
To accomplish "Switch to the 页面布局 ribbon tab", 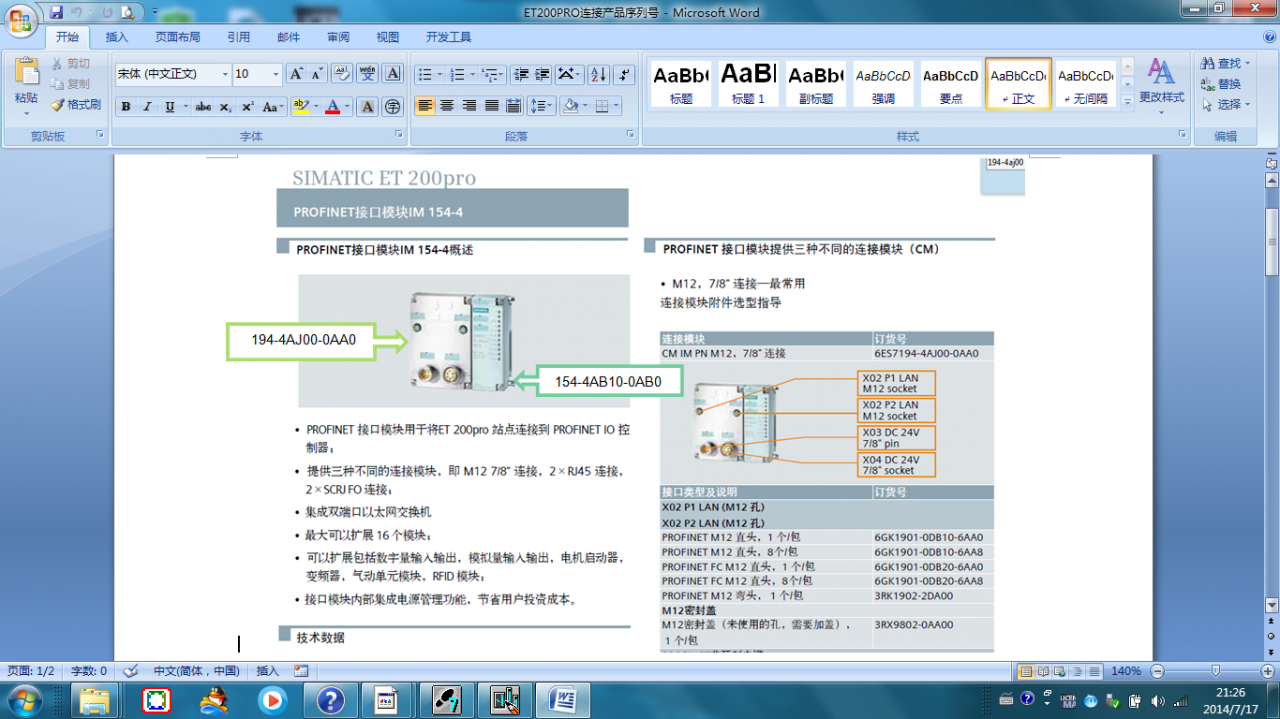I will pos(177,38).
